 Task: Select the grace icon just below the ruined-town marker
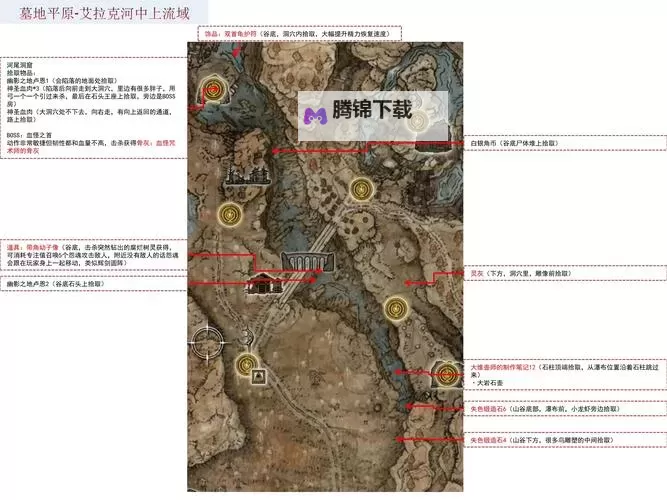point(230,214)
